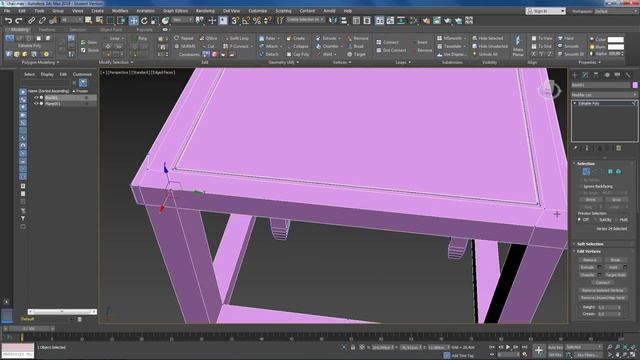Switch to the Freeform ribbon tab
The height and width of the screenshot is (360, 640).
click(x=47, y=30)
